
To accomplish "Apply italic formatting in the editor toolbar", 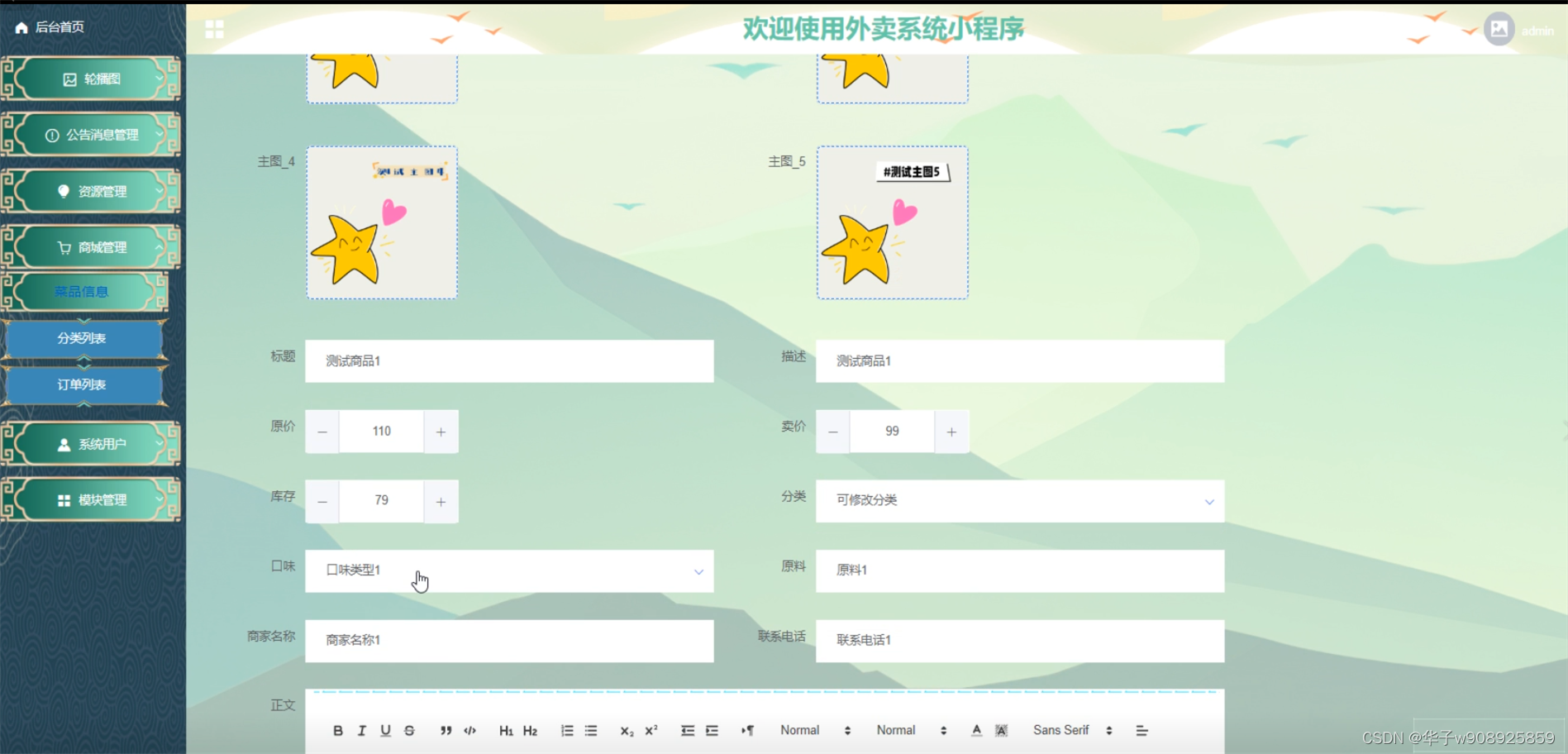I will (x=361, y=730).
